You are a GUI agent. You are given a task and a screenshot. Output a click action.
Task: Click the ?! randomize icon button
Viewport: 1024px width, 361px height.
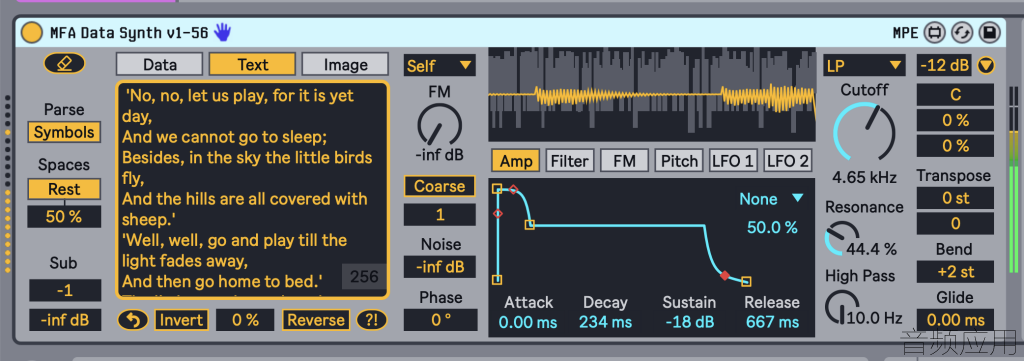point(372,320)
